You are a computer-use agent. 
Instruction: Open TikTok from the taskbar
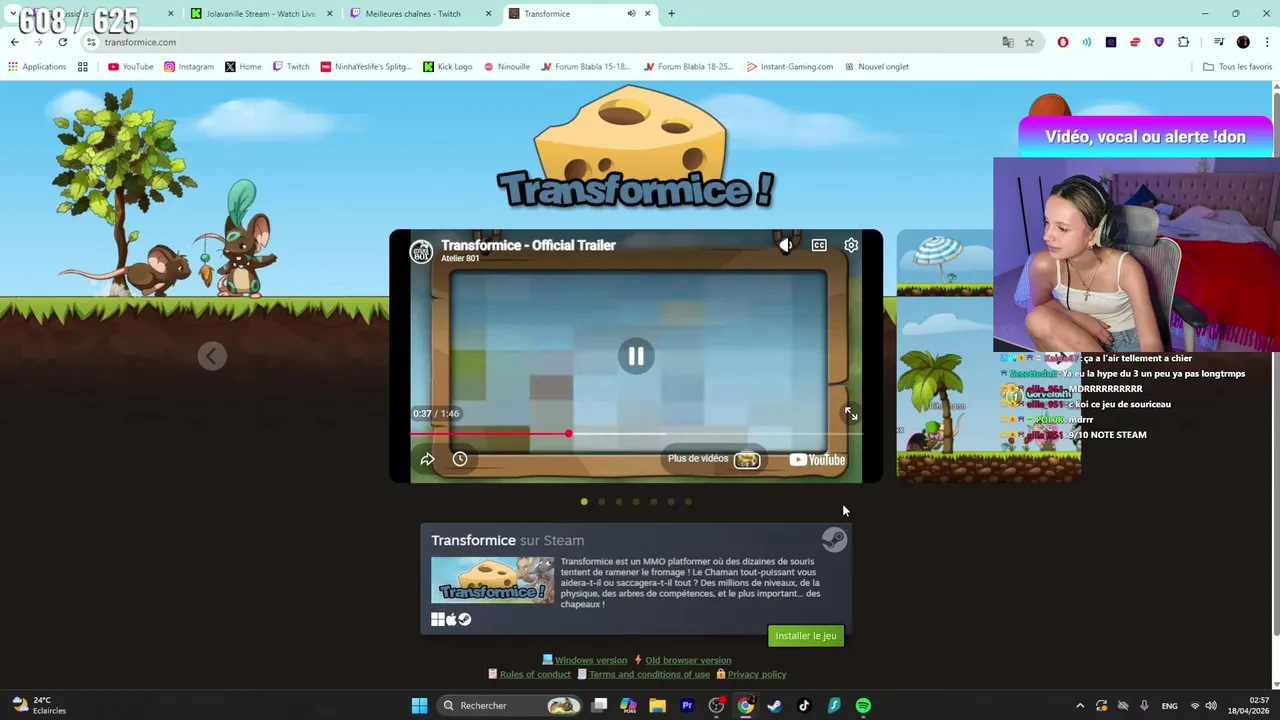tap(804, 706)
